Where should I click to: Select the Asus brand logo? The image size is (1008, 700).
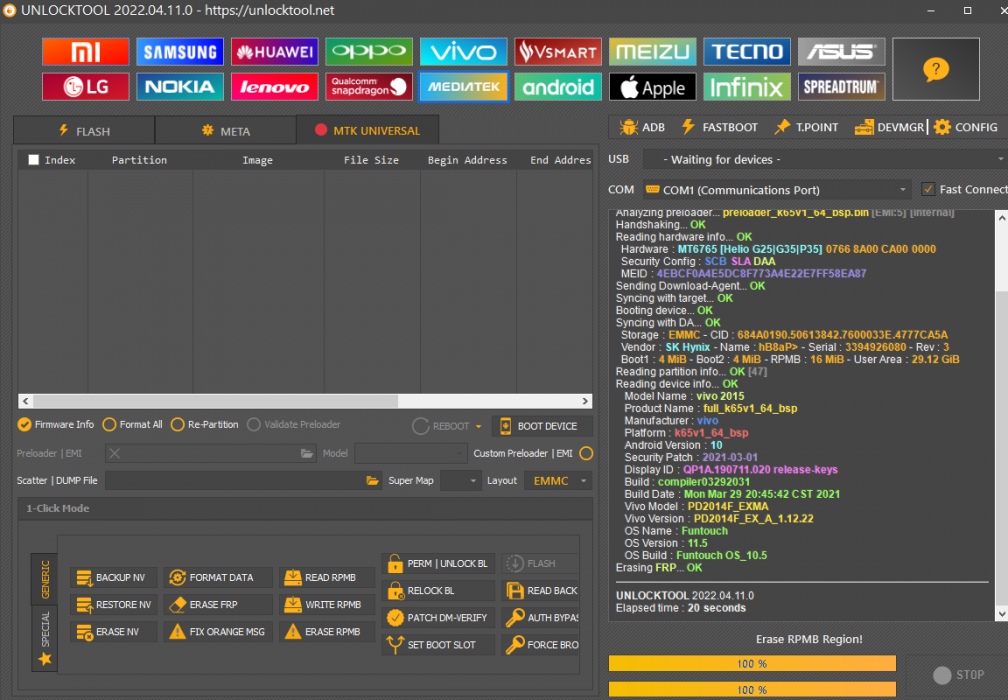coord(842,52)
